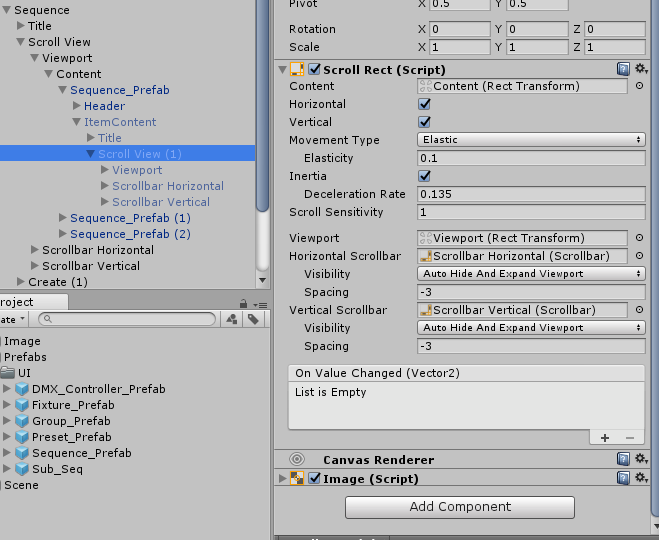Disable the Scroll Rect component checkbox
The image size is (659, 540).
314,69
